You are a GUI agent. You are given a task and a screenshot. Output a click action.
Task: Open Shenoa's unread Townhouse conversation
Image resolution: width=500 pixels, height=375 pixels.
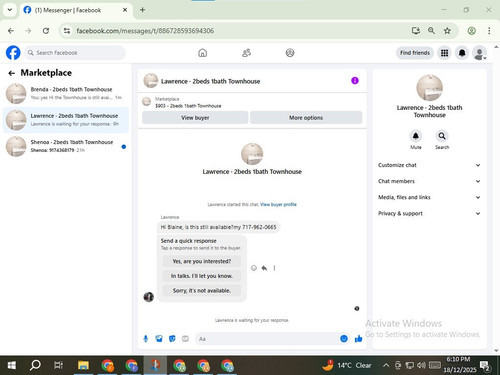click(66, 146)
